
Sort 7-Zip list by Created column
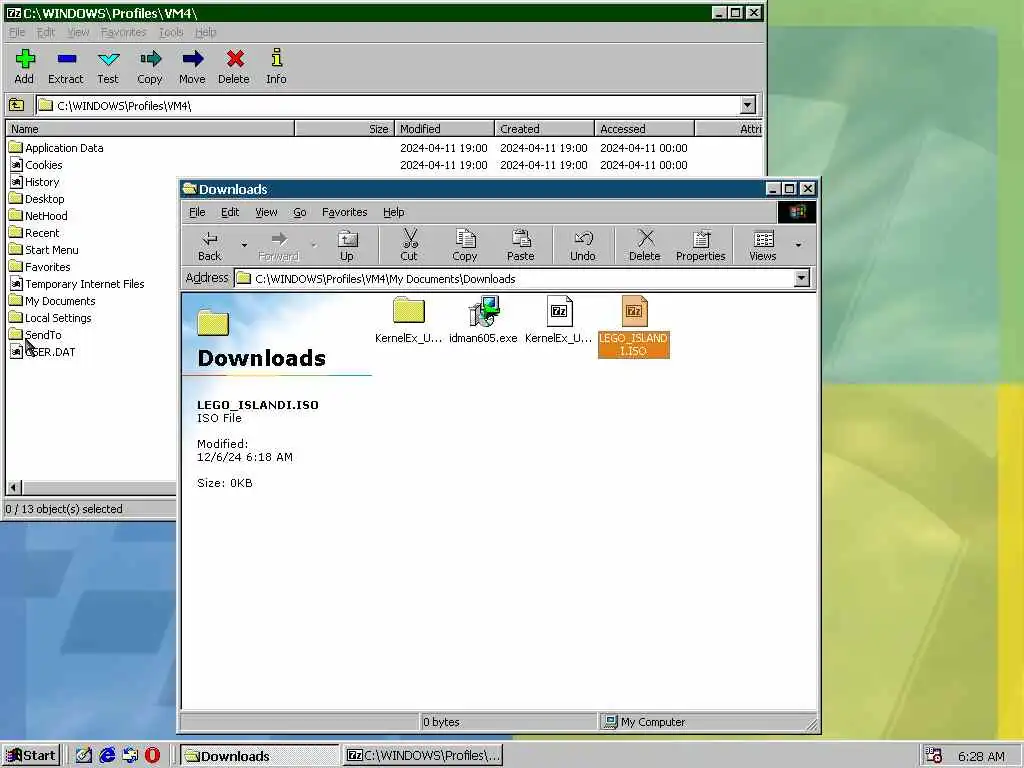[545, 129]
